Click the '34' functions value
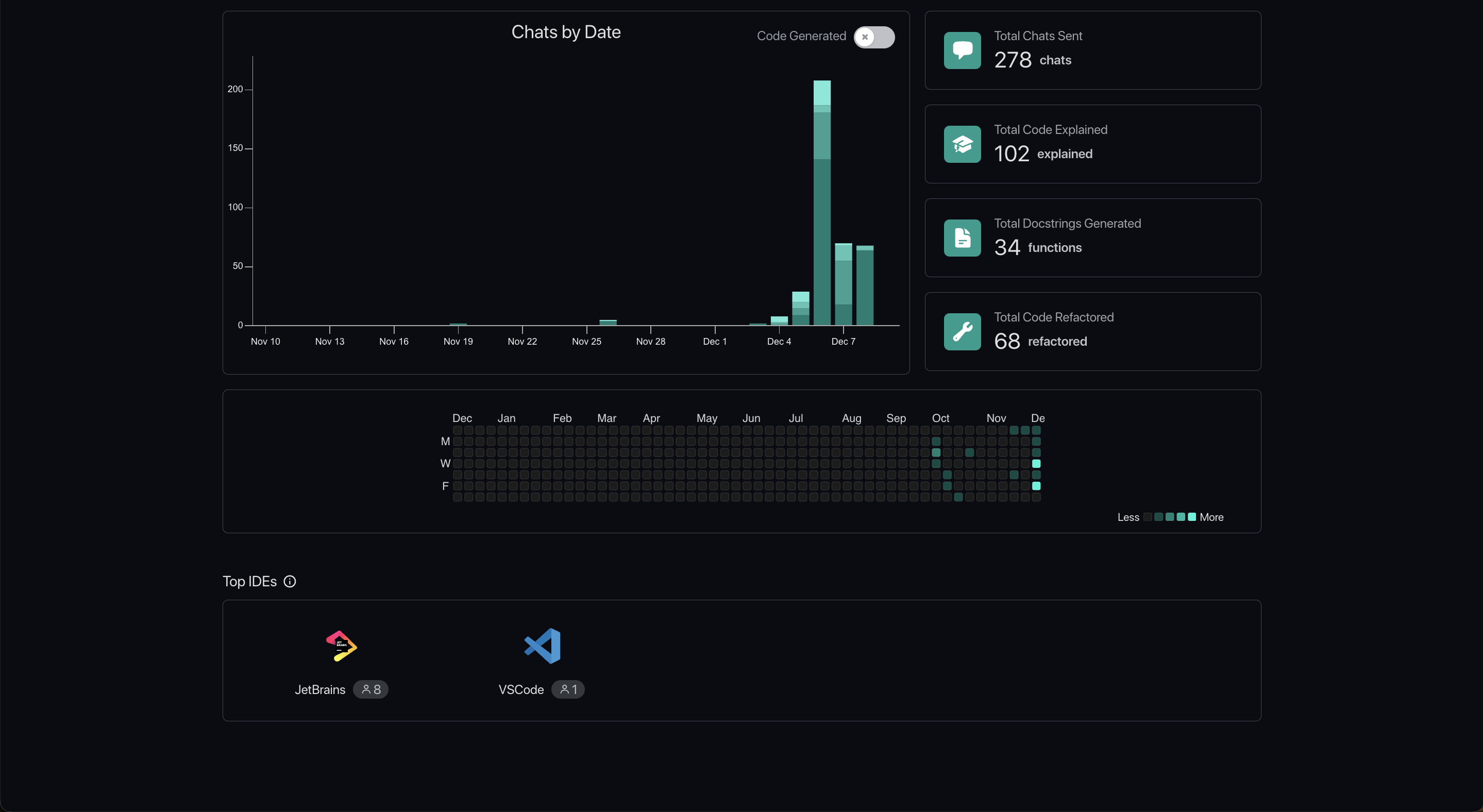Viewport: 1483px width, 812px height. point(1007,247)
